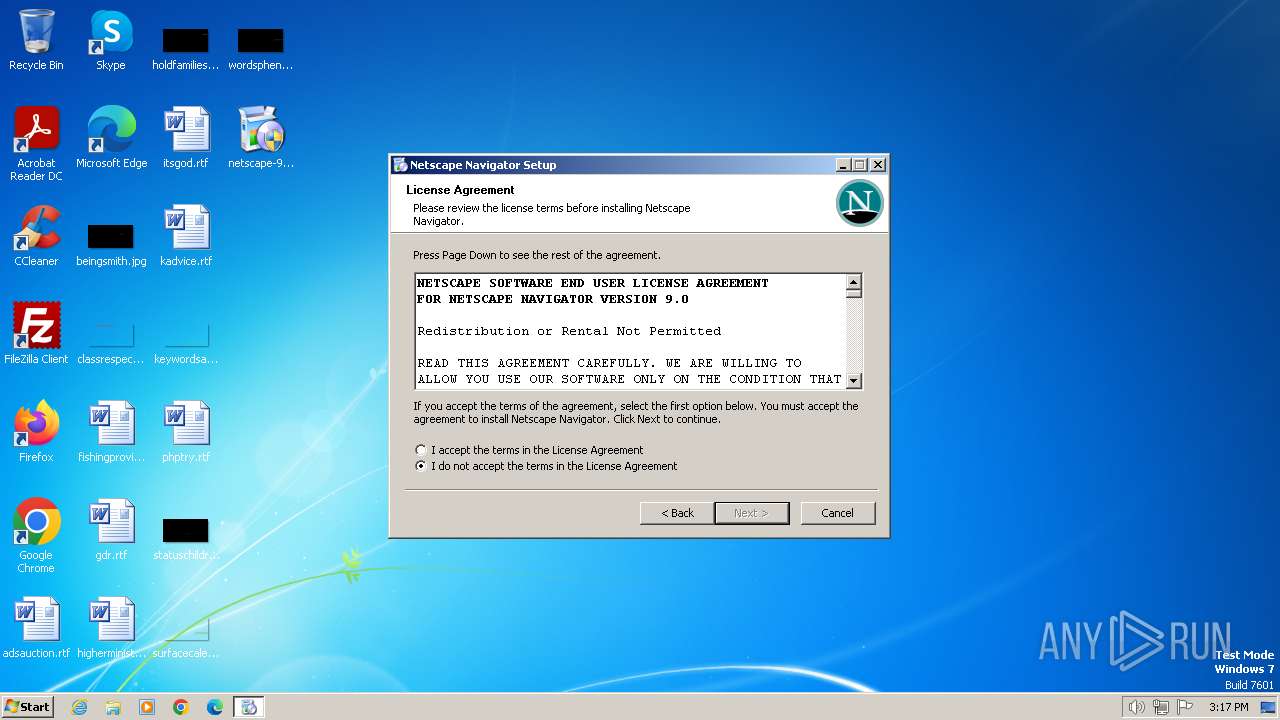This screenshot has height=720, width=1280.
Task: Click the 'License Agreement' heading text
Action: pyautogui.click(x=460, y=190)
